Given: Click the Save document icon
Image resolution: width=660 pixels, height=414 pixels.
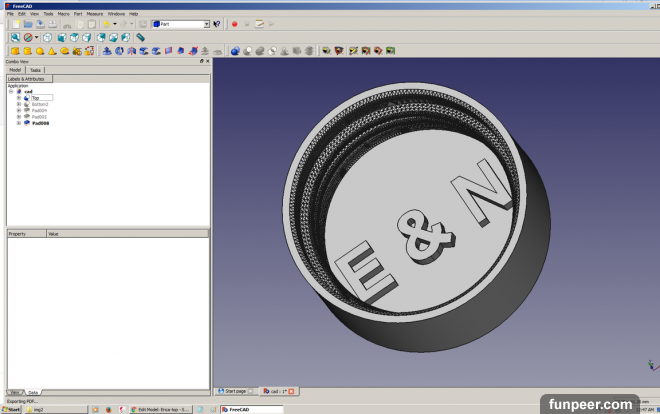Looking at the screenshot, I should (39, 23).
